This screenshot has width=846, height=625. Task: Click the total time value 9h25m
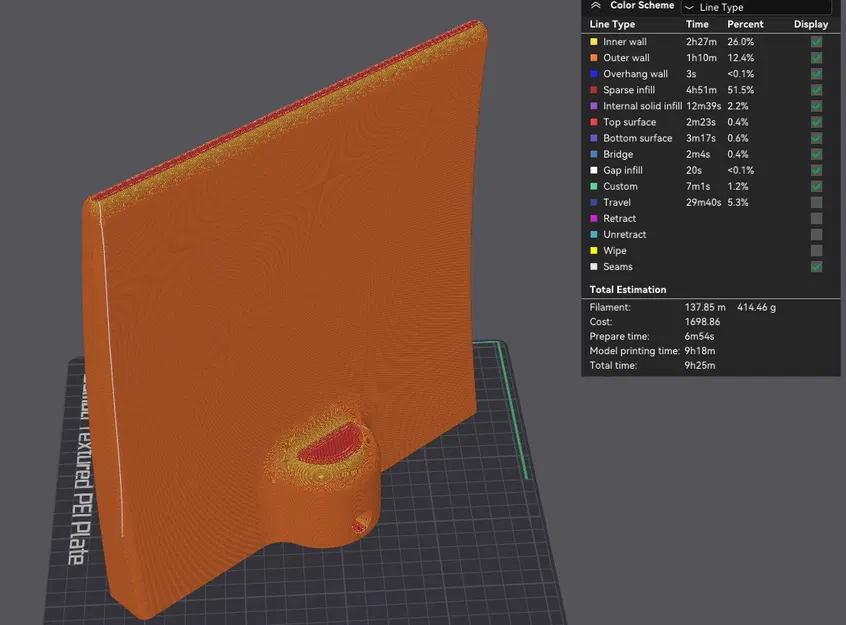tap(700, 365)
